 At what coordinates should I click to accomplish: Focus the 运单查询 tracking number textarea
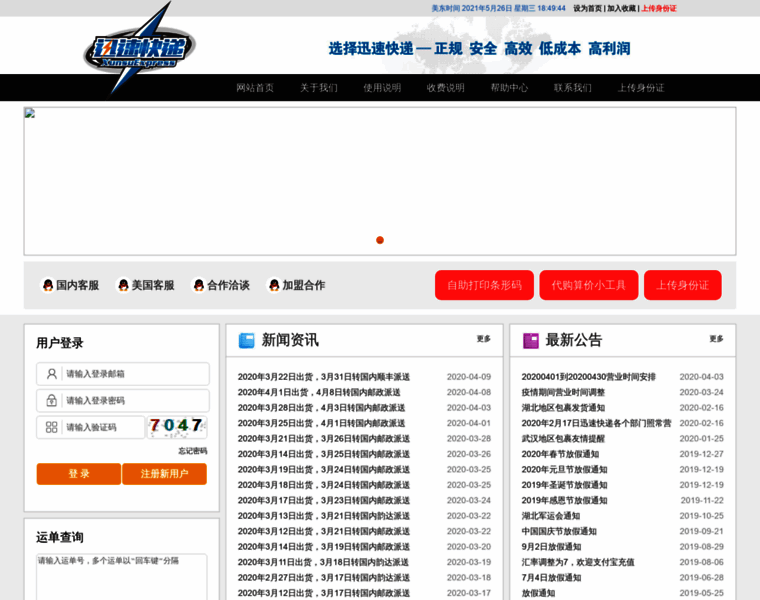coord(122,577)
